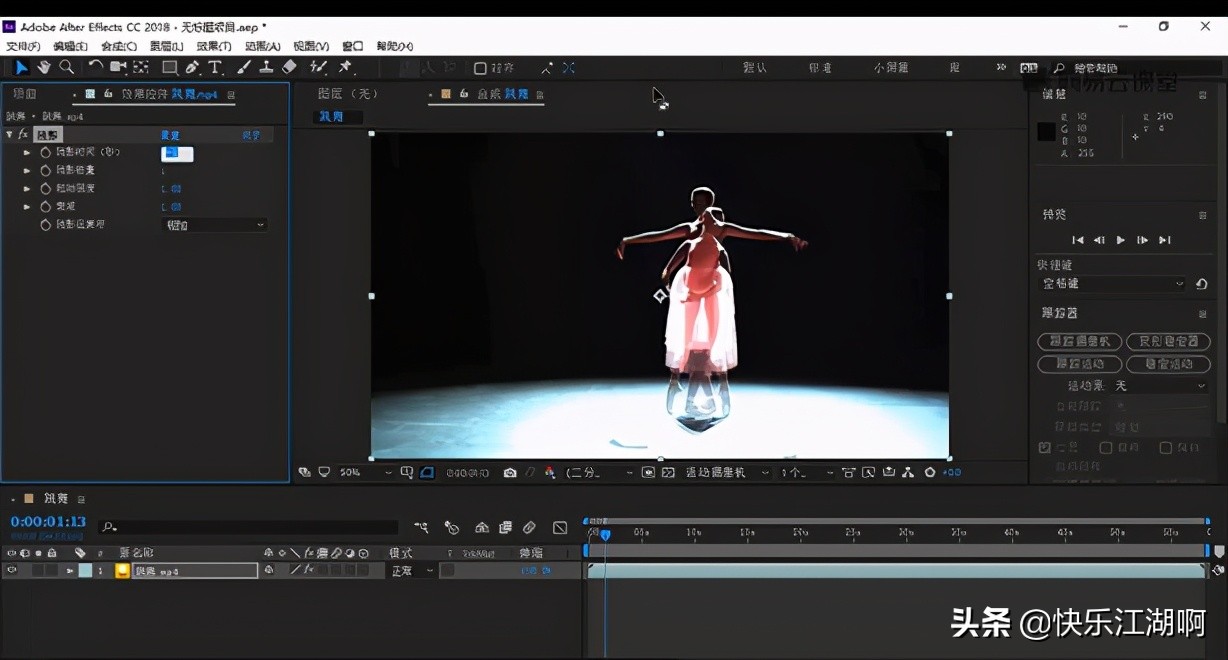The image size is (1228, 660).
Task: Select the Rectangle shape tool
Action: point(169,67)
